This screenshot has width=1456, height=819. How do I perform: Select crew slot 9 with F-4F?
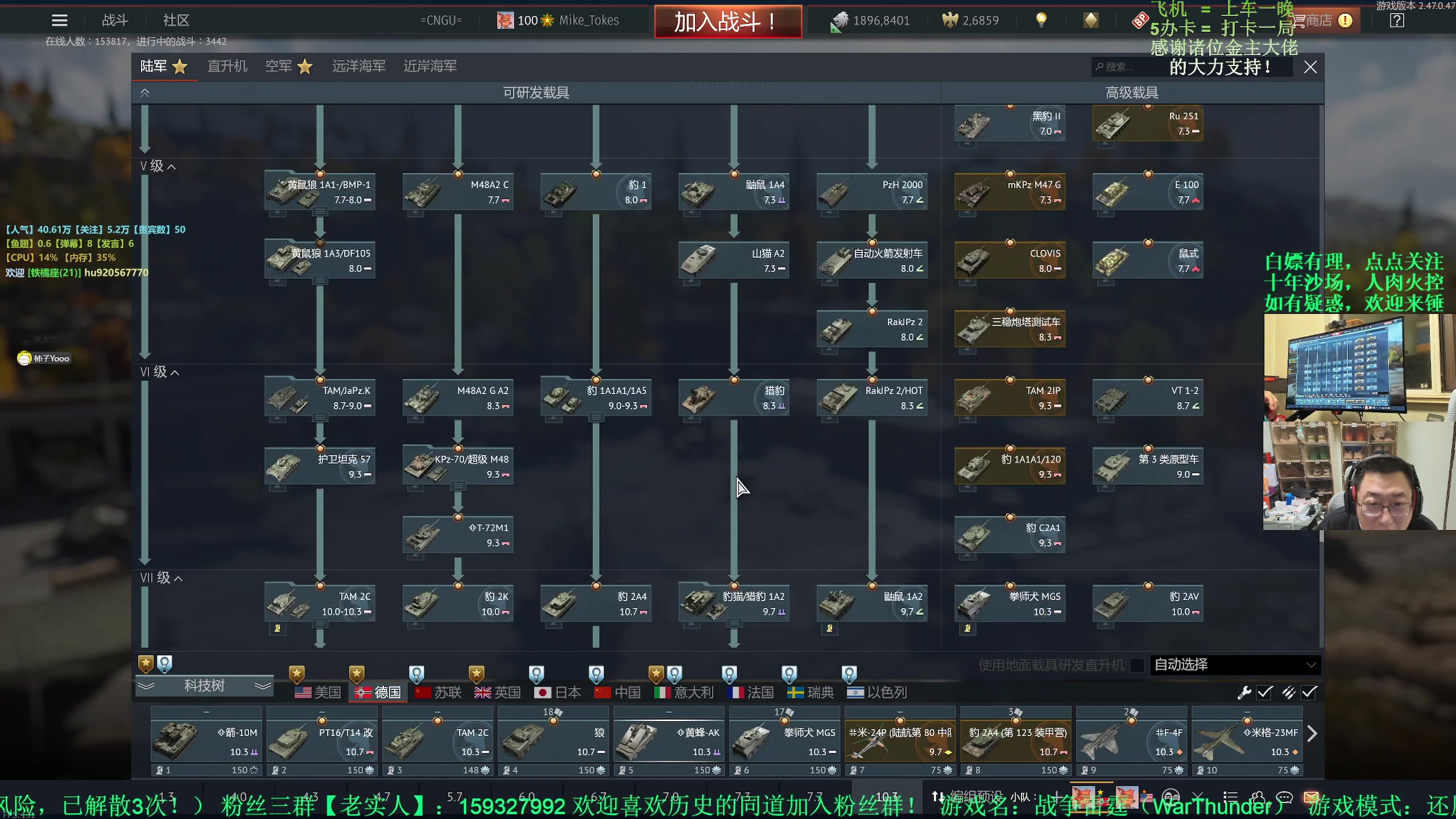click(x=1131, y=742)
